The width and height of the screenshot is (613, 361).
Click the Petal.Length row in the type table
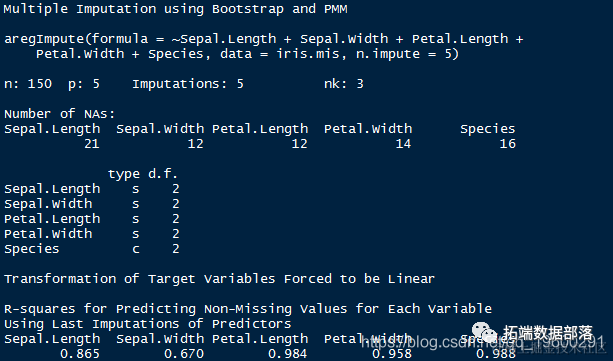[x=91, y=219]
